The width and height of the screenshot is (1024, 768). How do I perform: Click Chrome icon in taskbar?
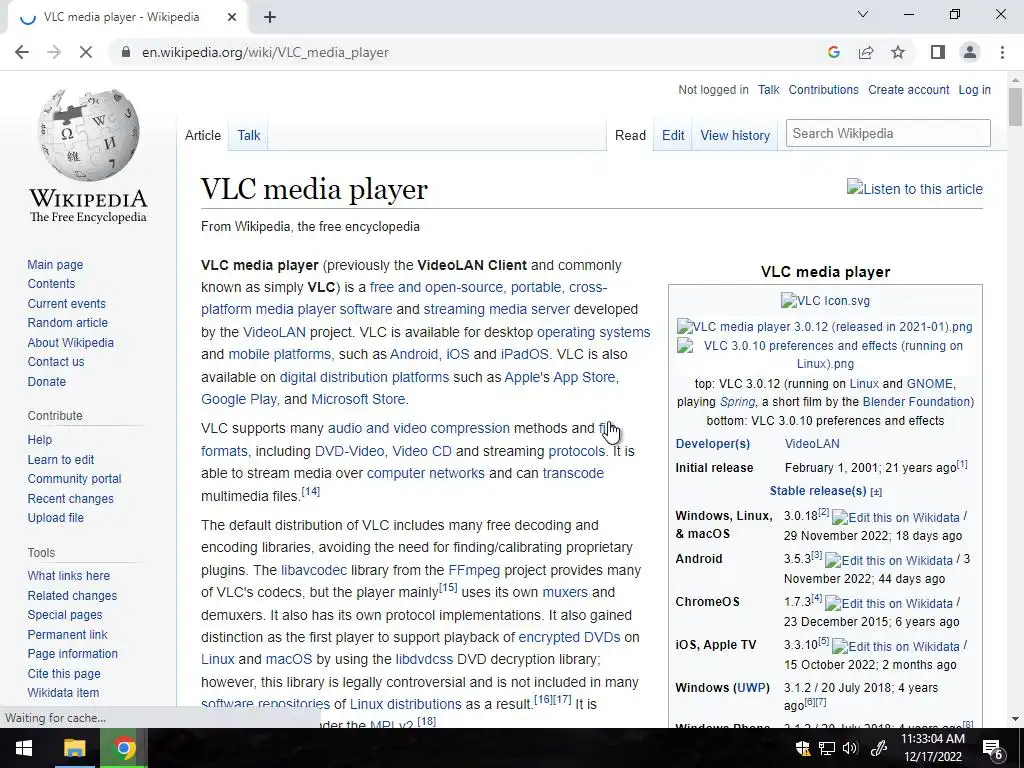pyautogui.click(x=124, y=748)
